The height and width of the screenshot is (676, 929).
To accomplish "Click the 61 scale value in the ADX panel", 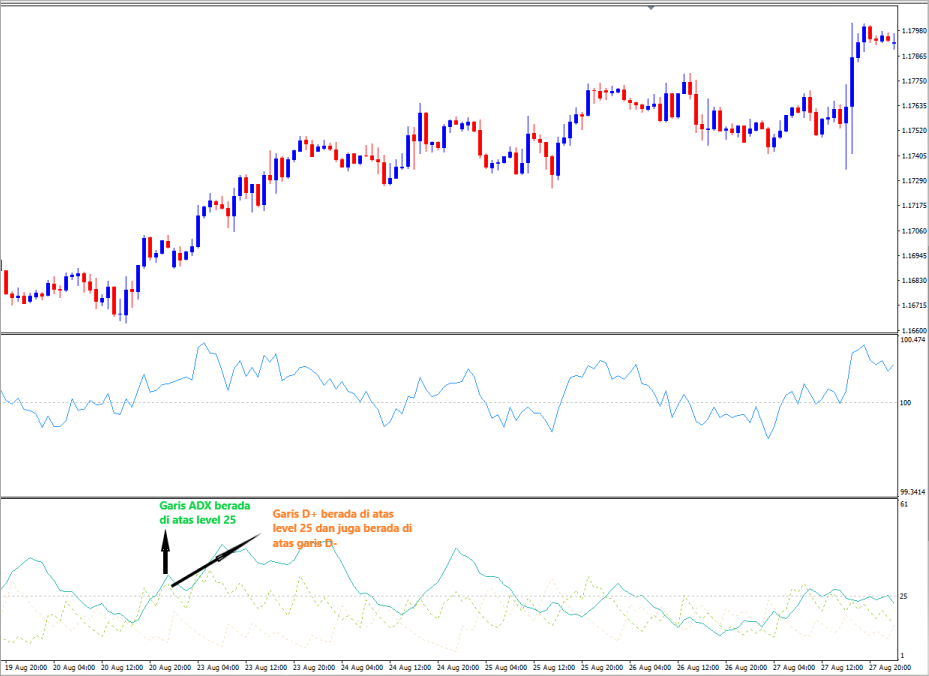I will tap(904, 504).
